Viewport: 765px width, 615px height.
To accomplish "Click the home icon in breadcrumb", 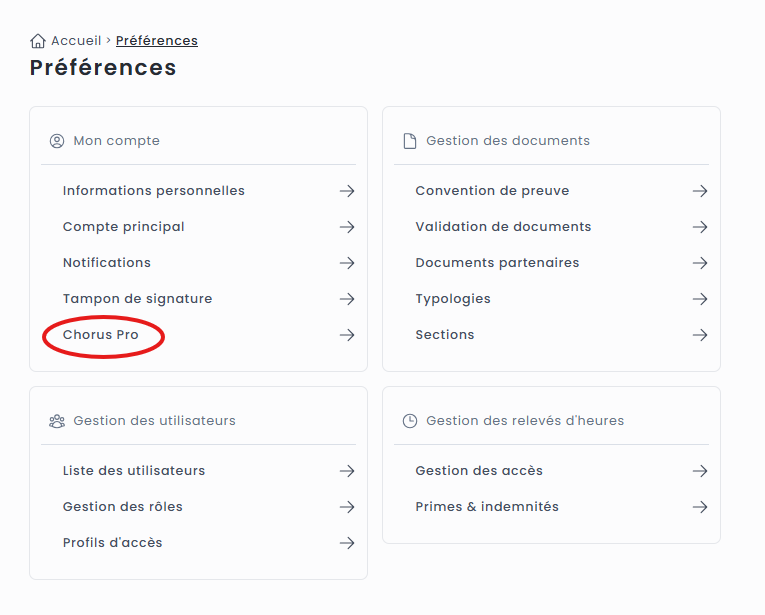I will (x=38, y=41).
